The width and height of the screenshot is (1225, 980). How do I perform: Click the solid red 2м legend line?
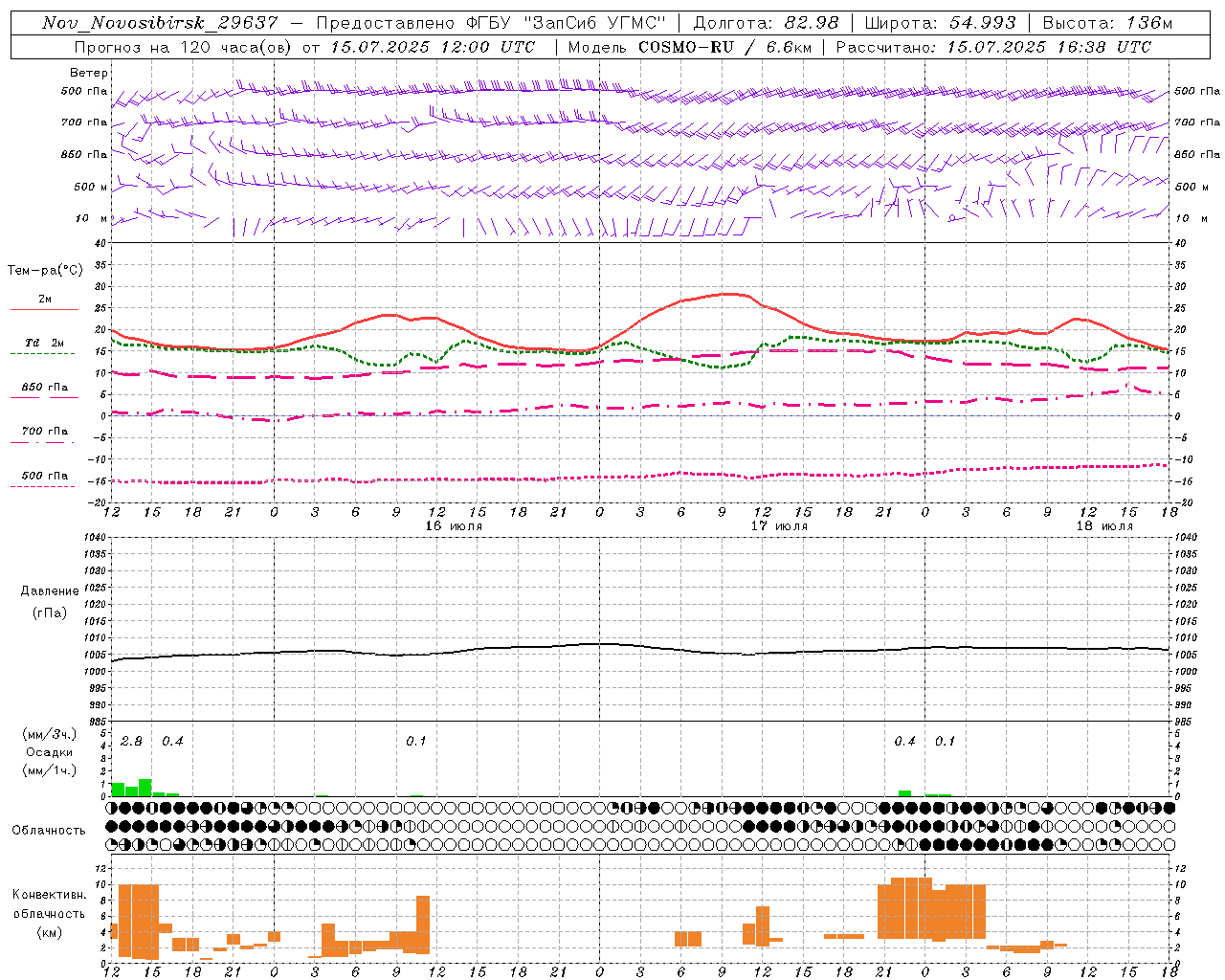(44, 309)
